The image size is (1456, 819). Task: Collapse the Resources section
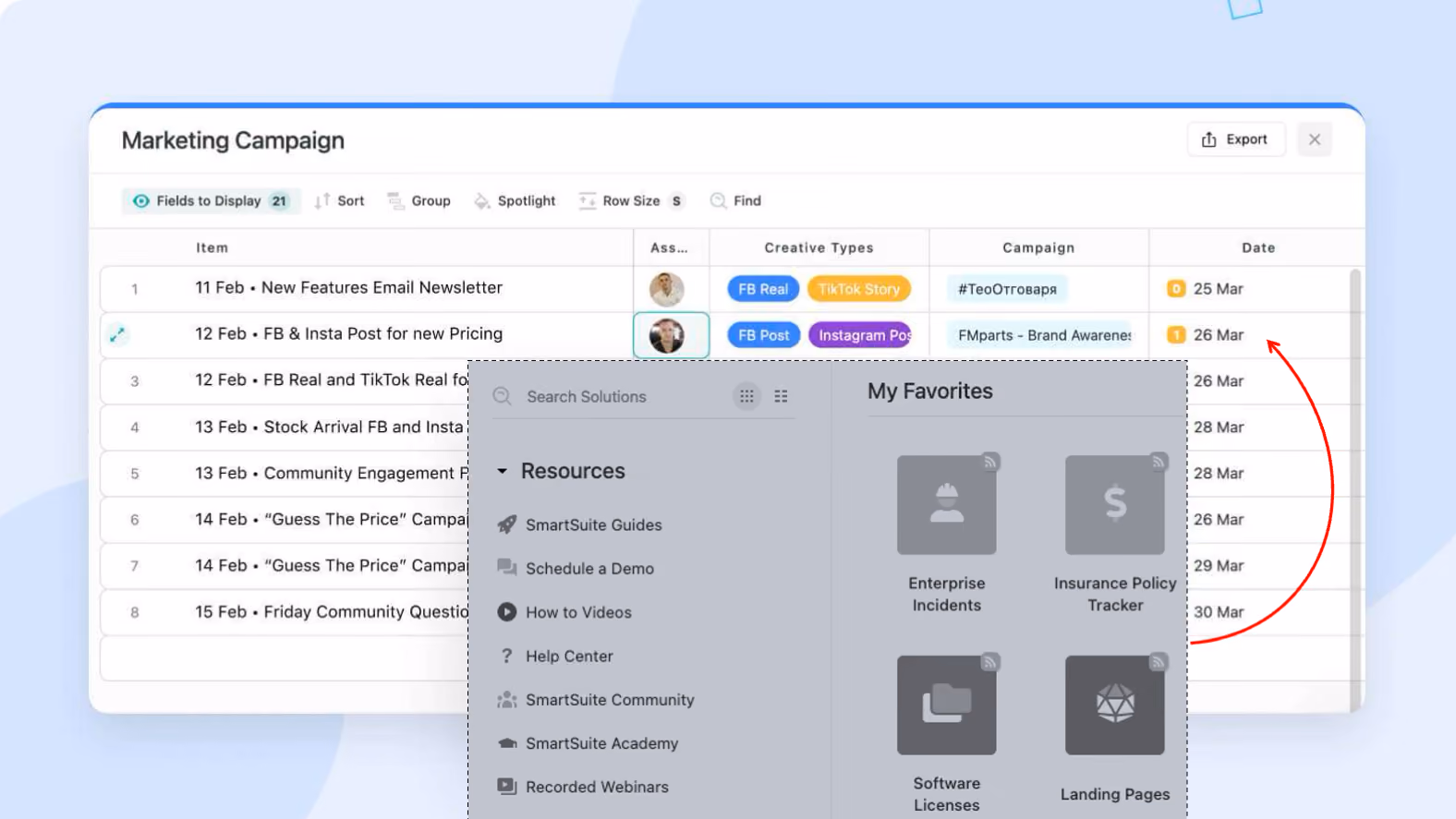pos(503,471)
